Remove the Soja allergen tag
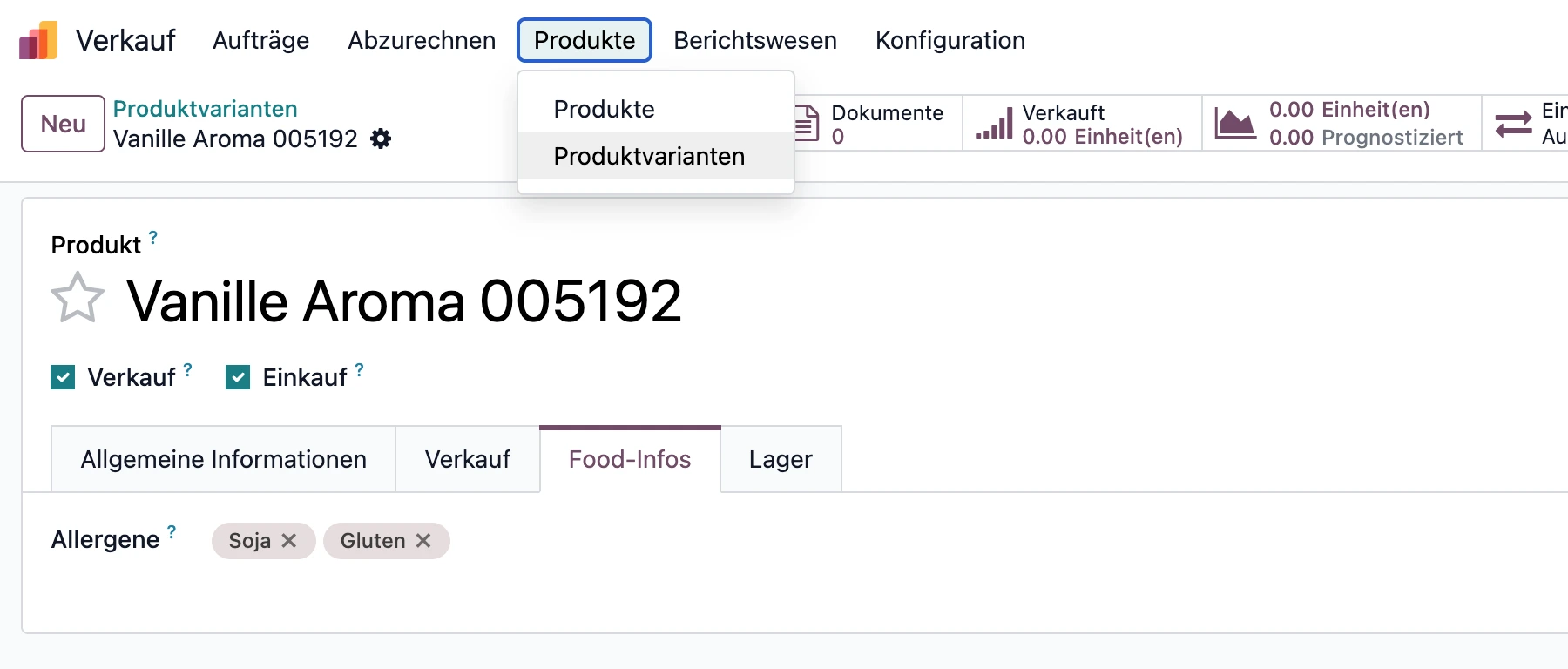Viewport: 1568px width, 669px height. (289, 541)
